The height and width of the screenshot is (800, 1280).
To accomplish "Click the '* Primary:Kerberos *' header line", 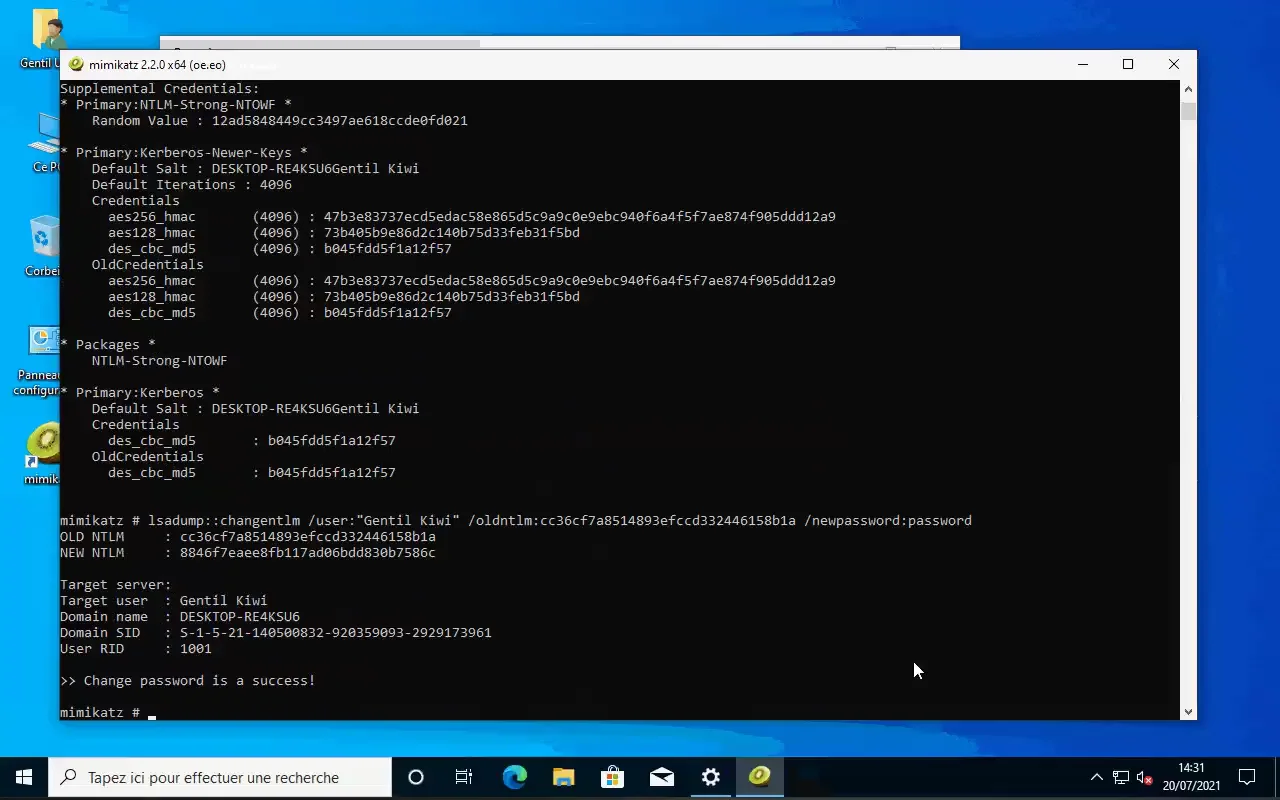I will tap(140, 393).
